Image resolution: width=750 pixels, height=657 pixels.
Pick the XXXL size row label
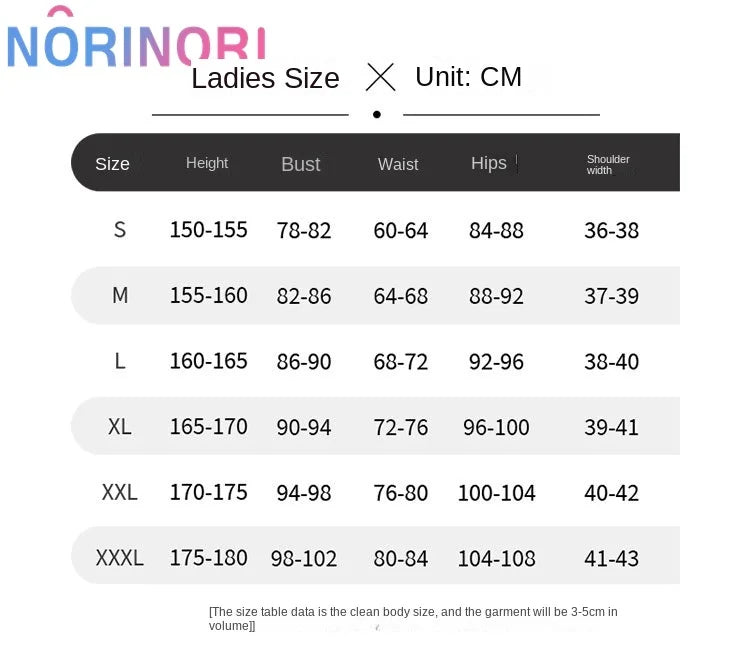[x=120, y=558]
